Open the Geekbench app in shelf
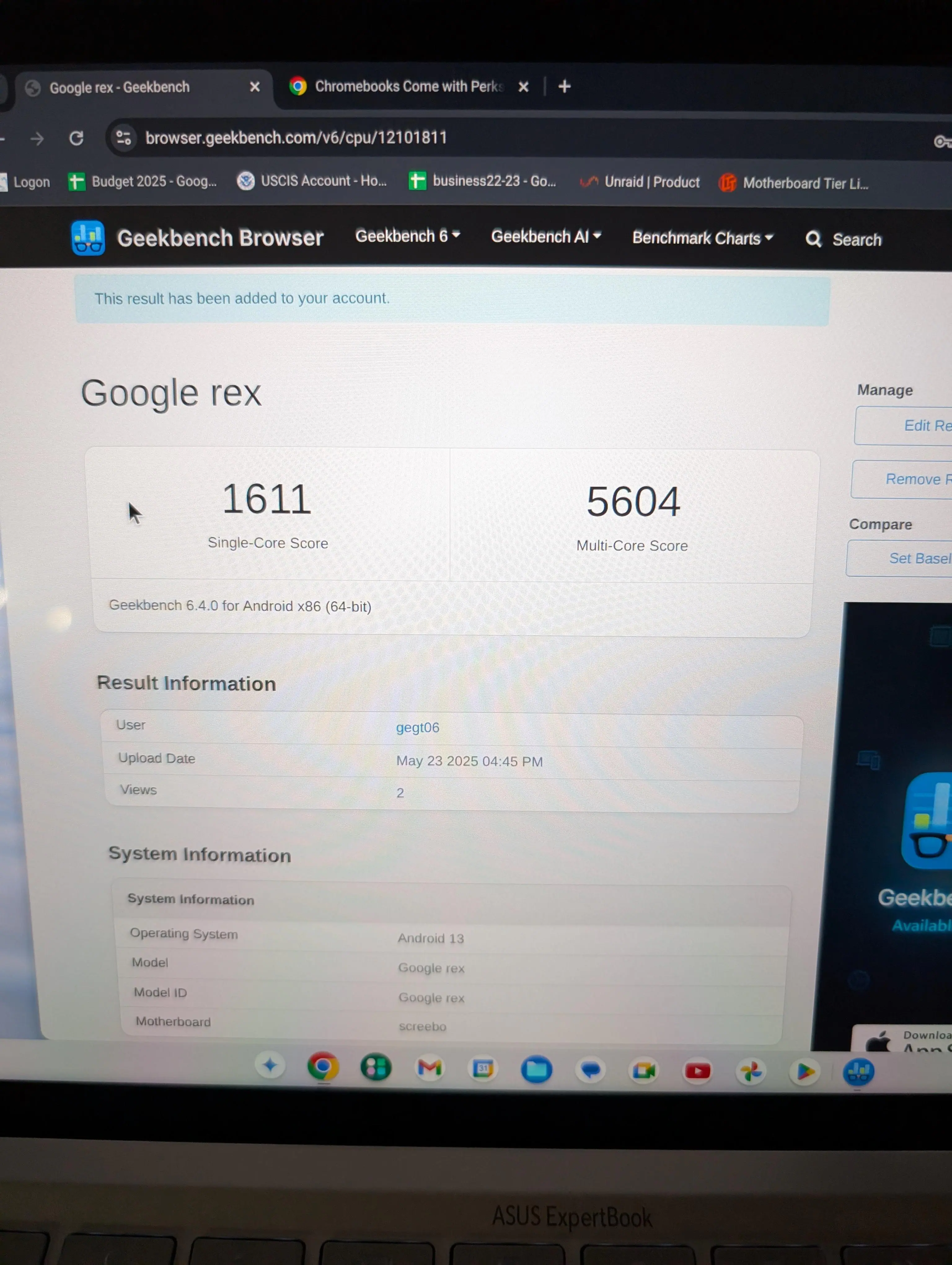Screen dimensions: 952x1265 (858, 1072)
